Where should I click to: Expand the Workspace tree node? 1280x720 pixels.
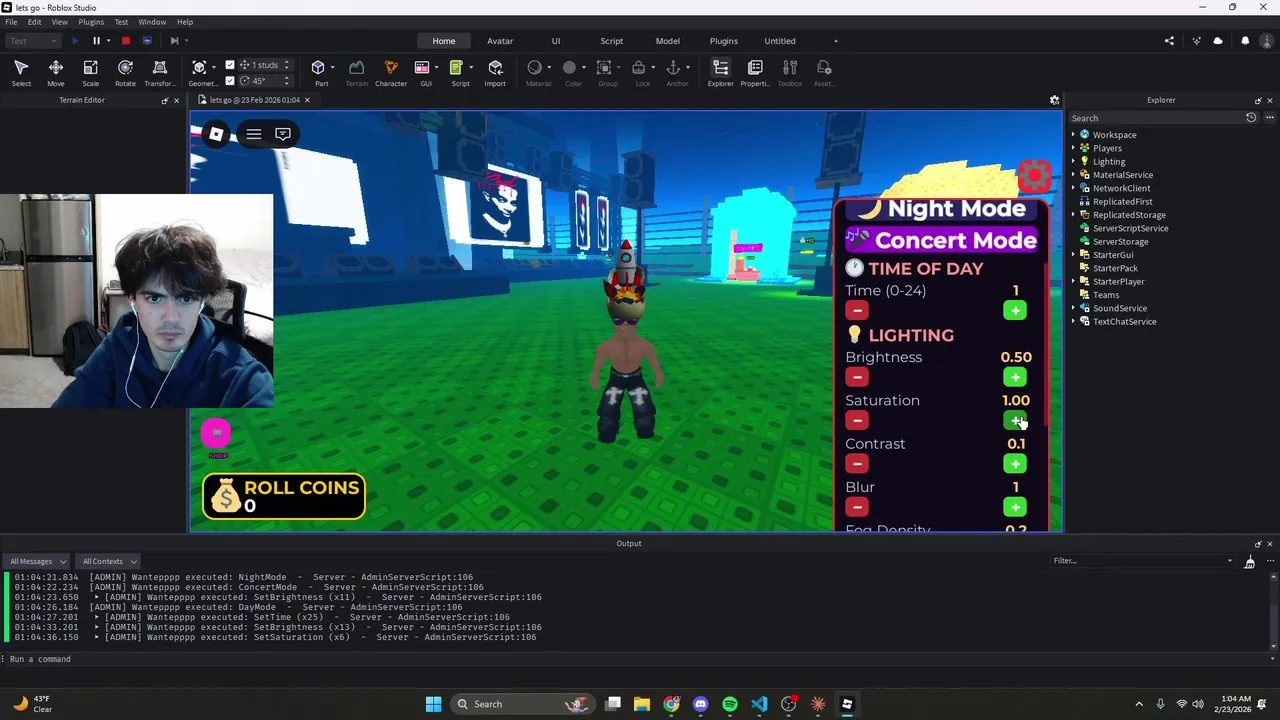point(1074,135)
